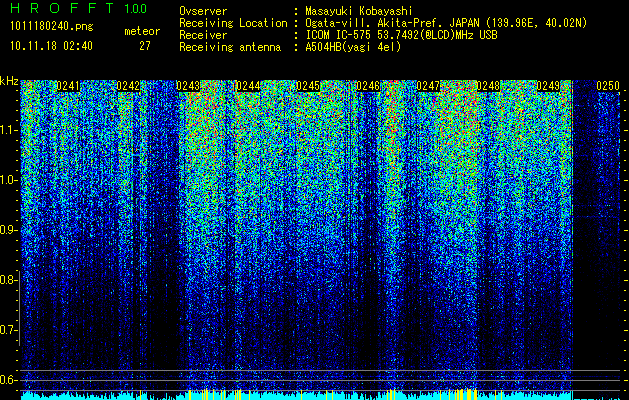Click the 1.1 frequency axis label

9,130
